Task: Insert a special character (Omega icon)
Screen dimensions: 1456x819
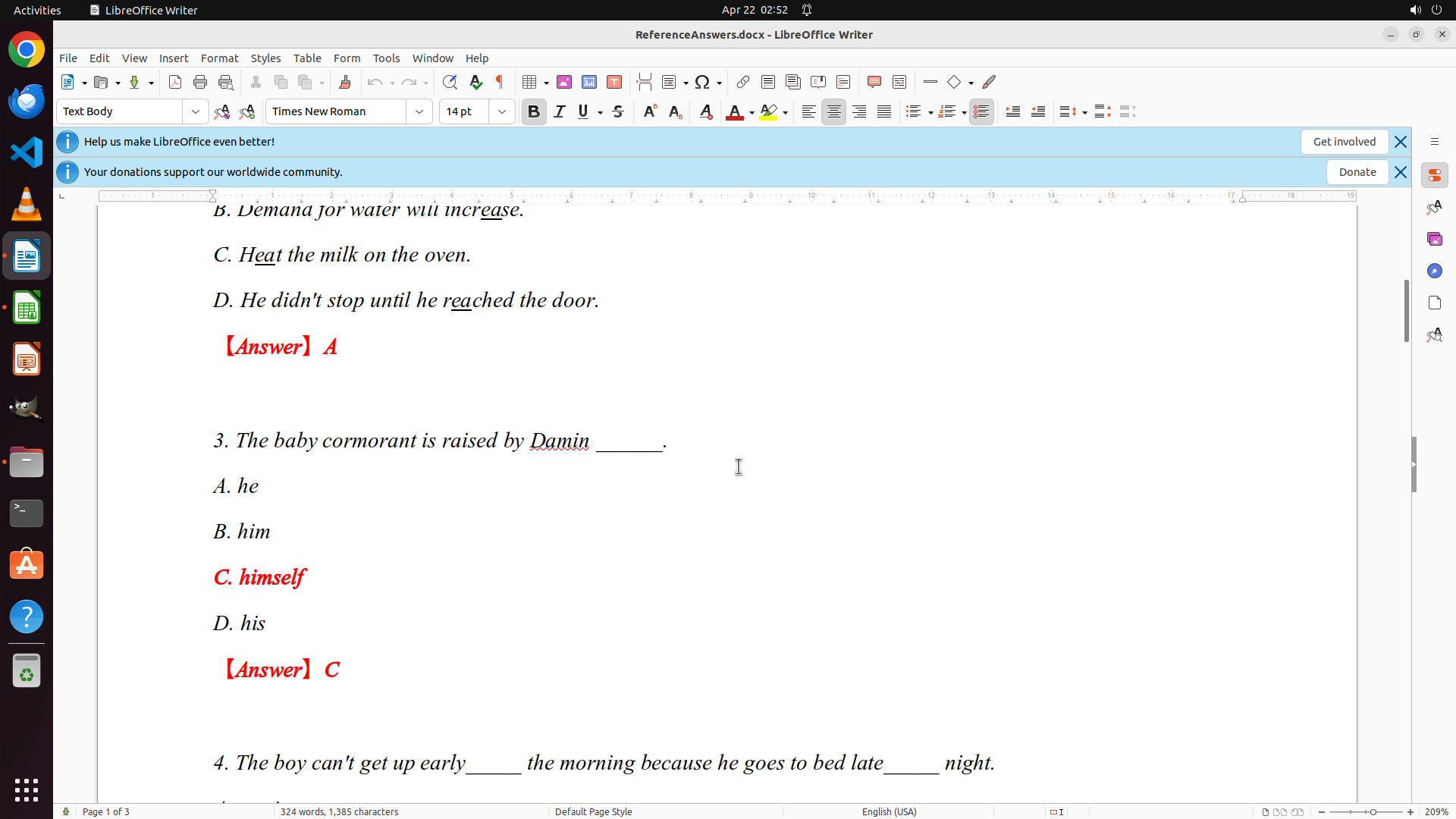Action: point(702,82)
